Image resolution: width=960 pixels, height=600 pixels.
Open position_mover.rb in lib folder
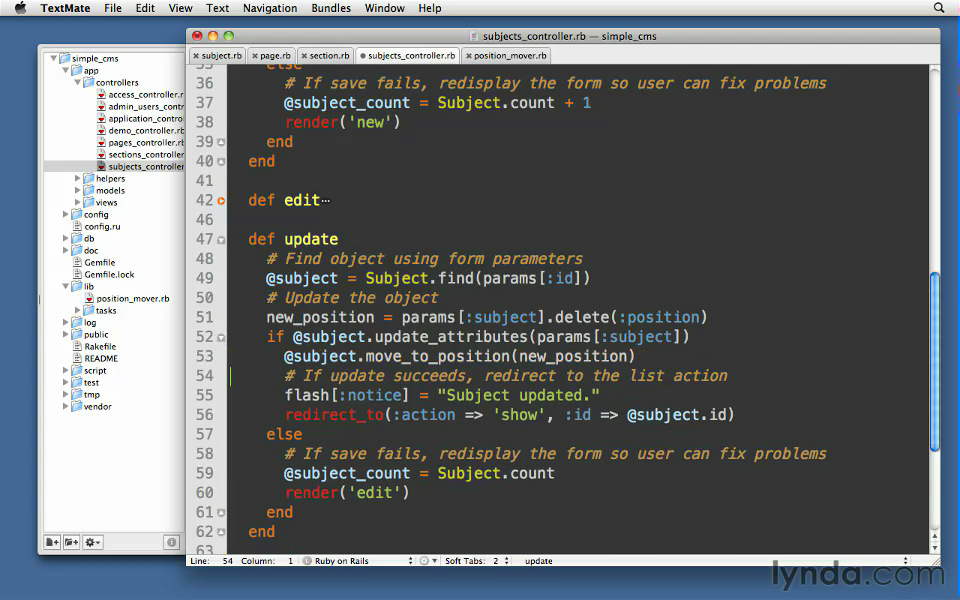tap(127, 298)
